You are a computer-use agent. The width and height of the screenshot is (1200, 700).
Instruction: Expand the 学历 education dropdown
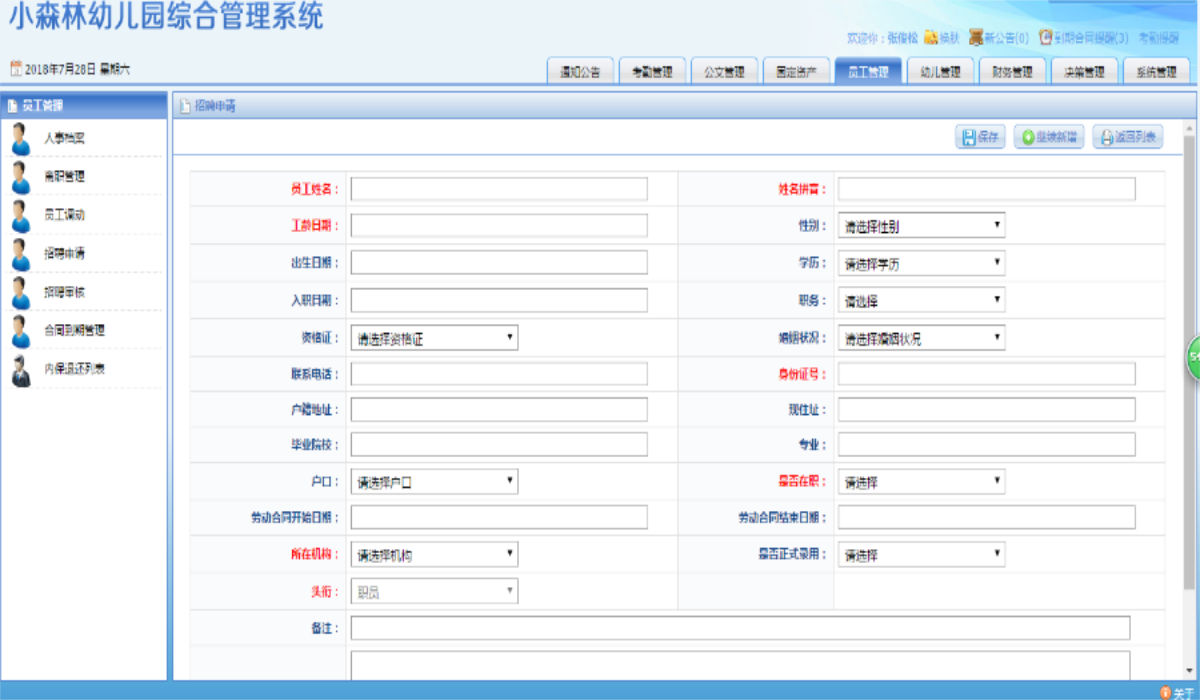coord(921,263)
